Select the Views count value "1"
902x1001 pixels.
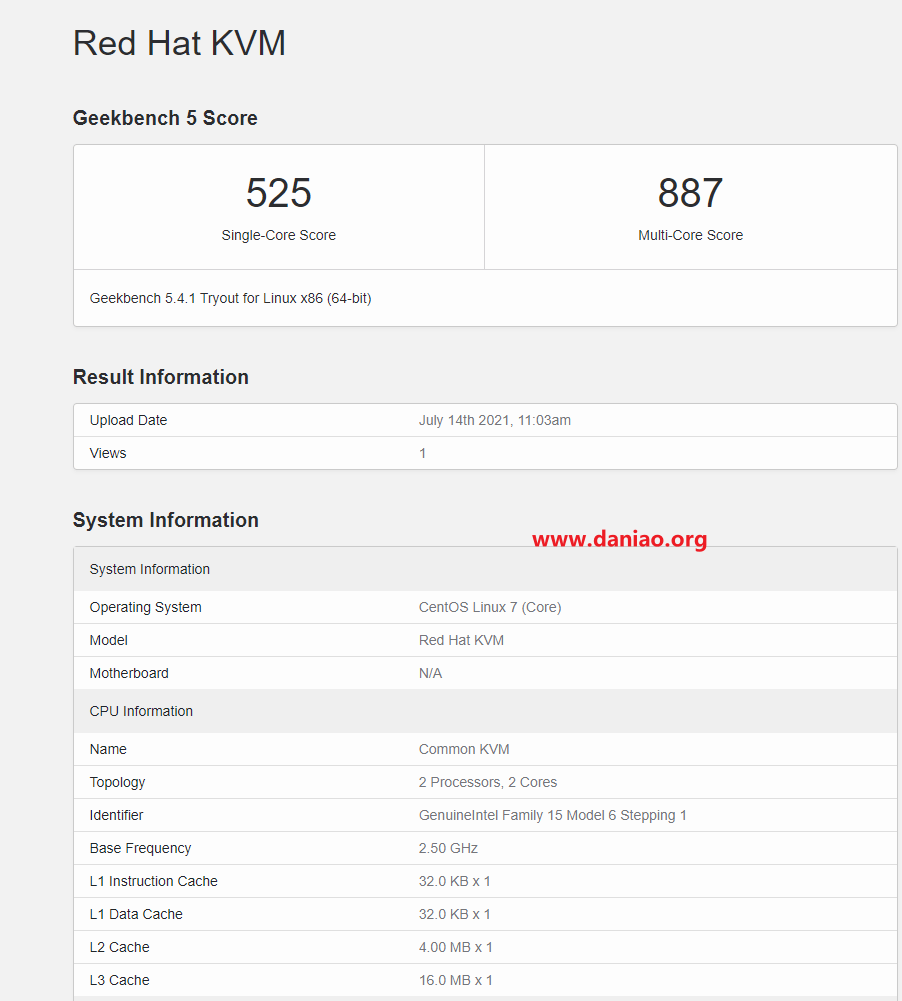(x=423, y=453)
